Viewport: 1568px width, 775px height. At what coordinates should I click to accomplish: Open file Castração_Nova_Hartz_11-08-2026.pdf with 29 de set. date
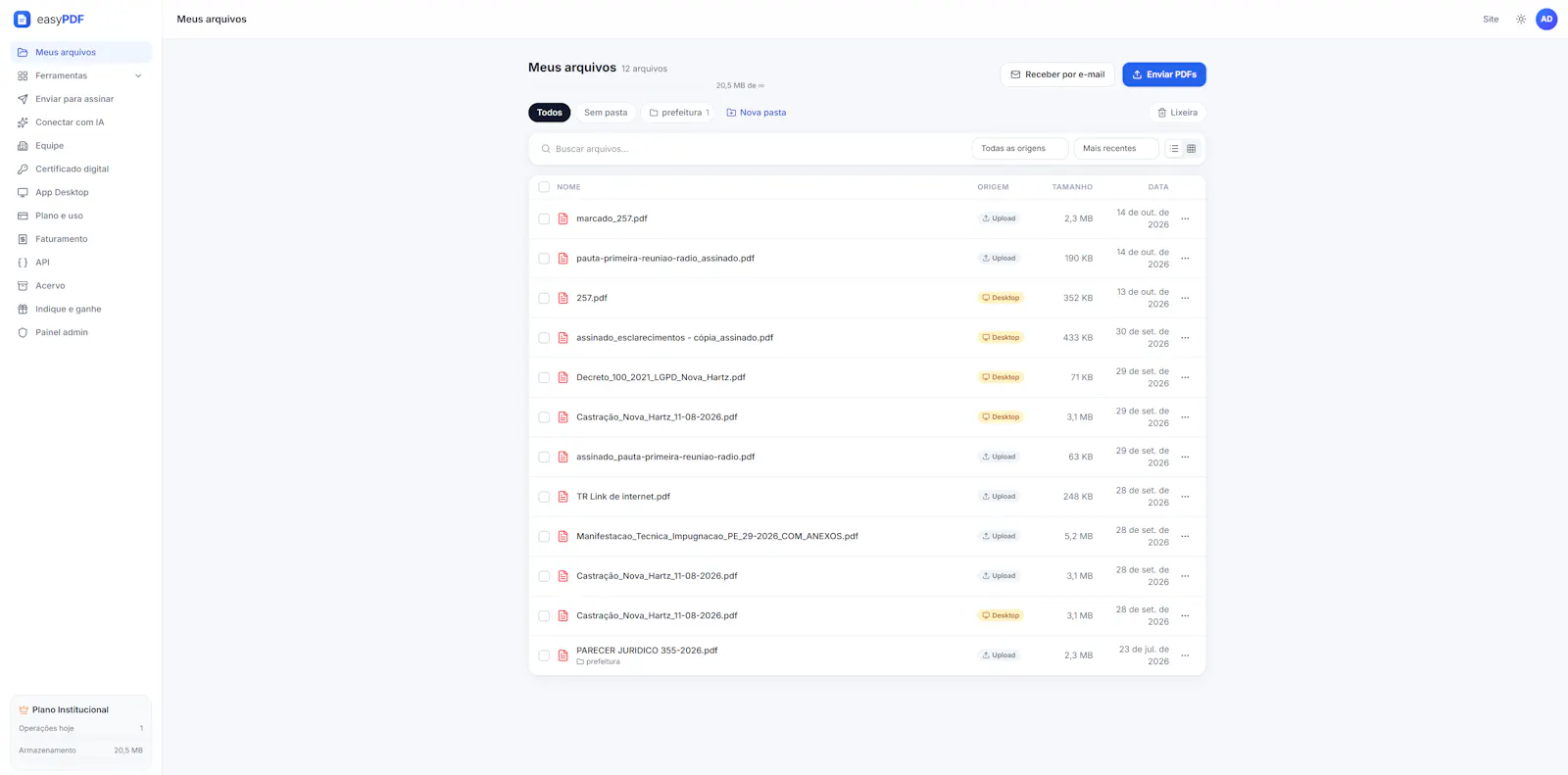click(x=657, y=417)
